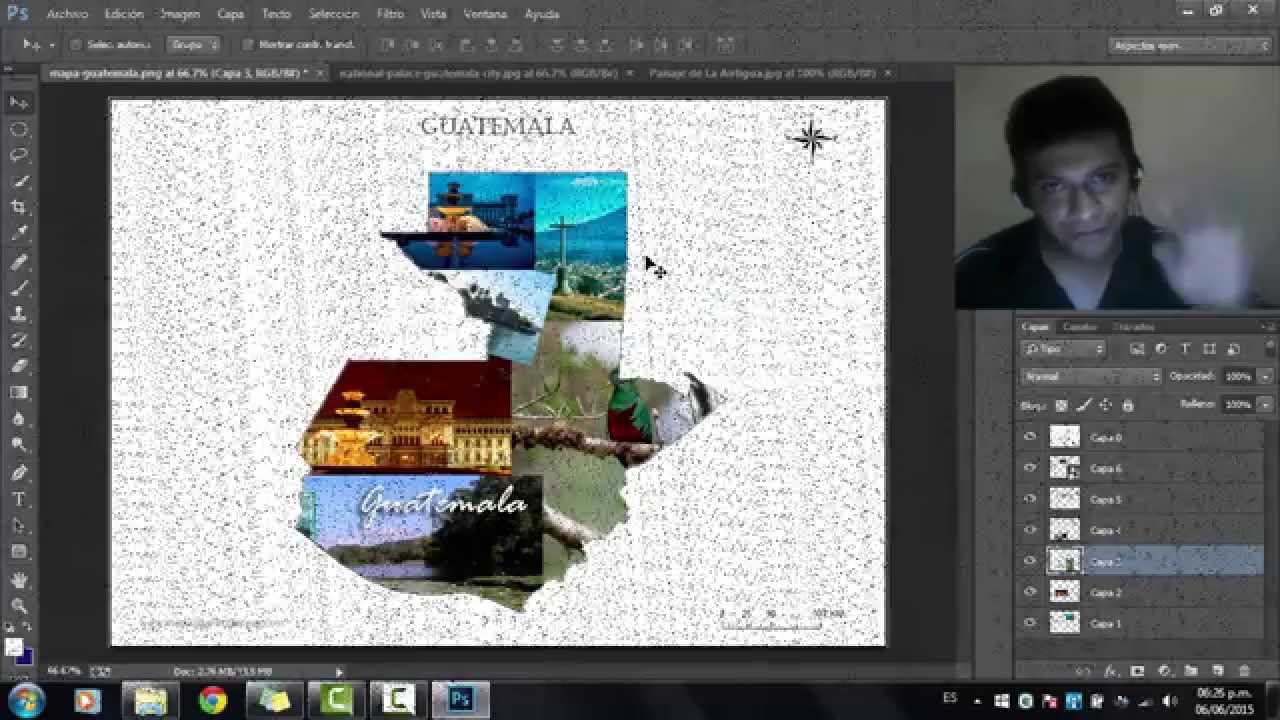Click the add layer mask icon
The image size is (1280, 720).
(1137, 671)
